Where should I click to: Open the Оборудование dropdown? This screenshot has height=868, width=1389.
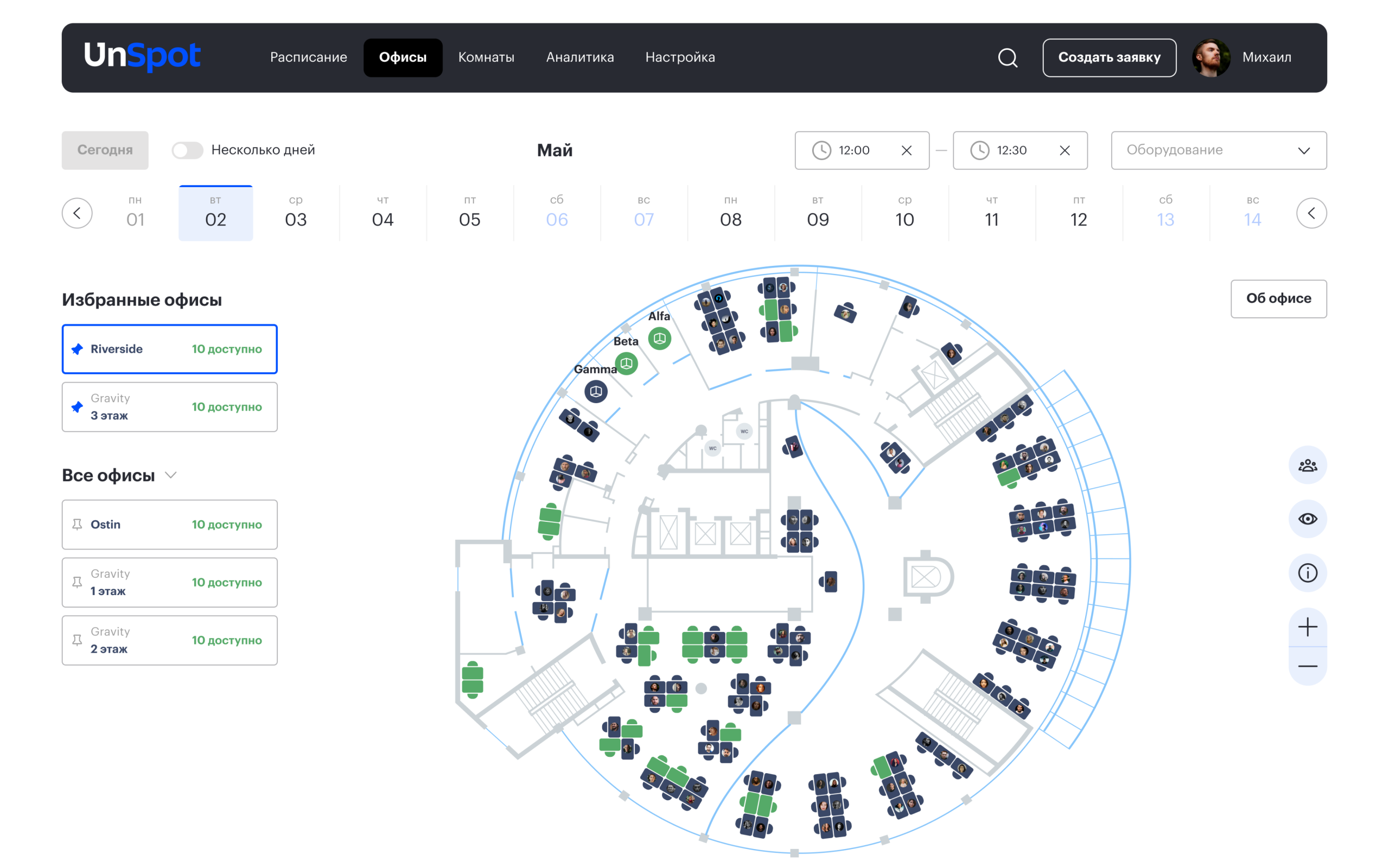1218,150
